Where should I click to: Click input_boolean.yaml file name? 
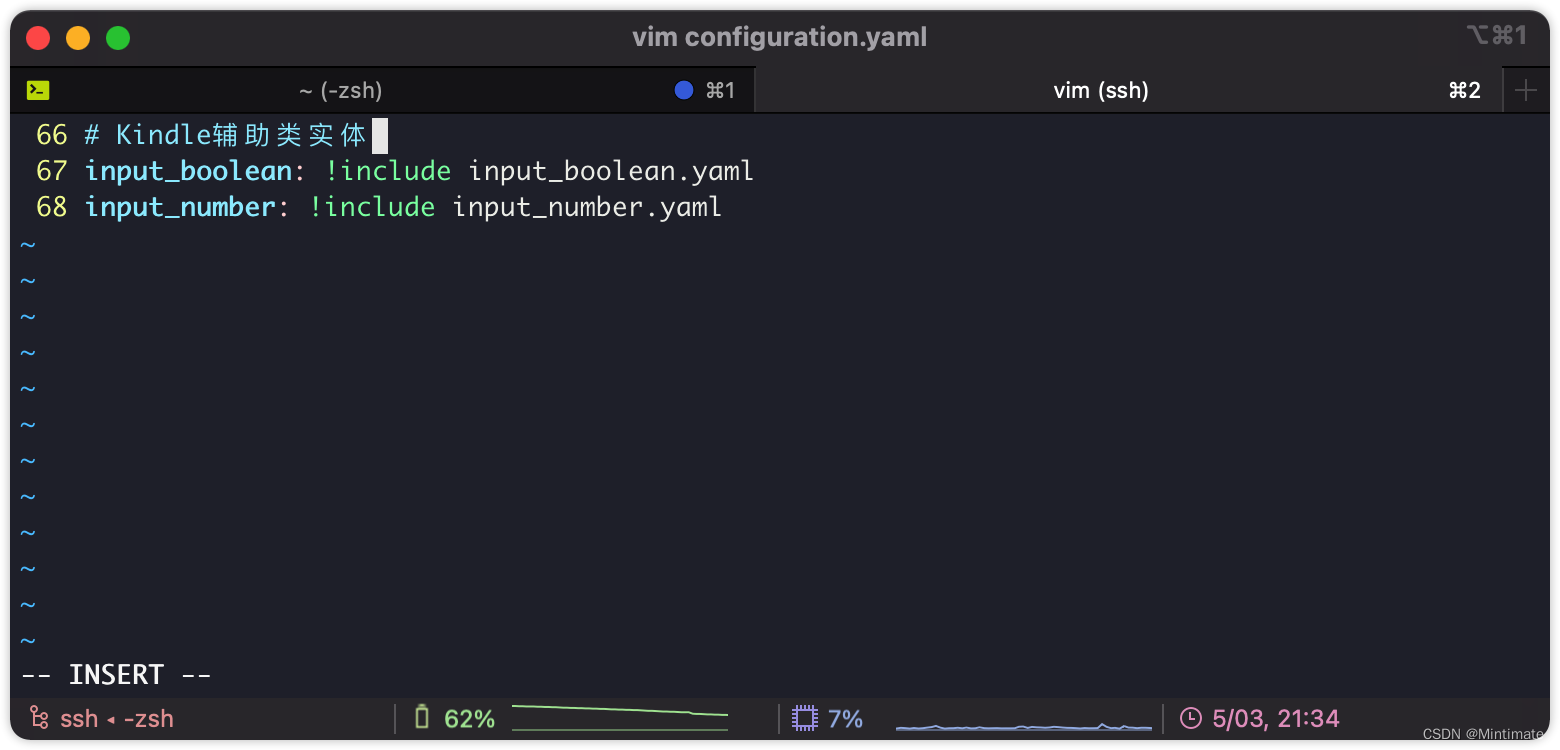coord(611,171)
